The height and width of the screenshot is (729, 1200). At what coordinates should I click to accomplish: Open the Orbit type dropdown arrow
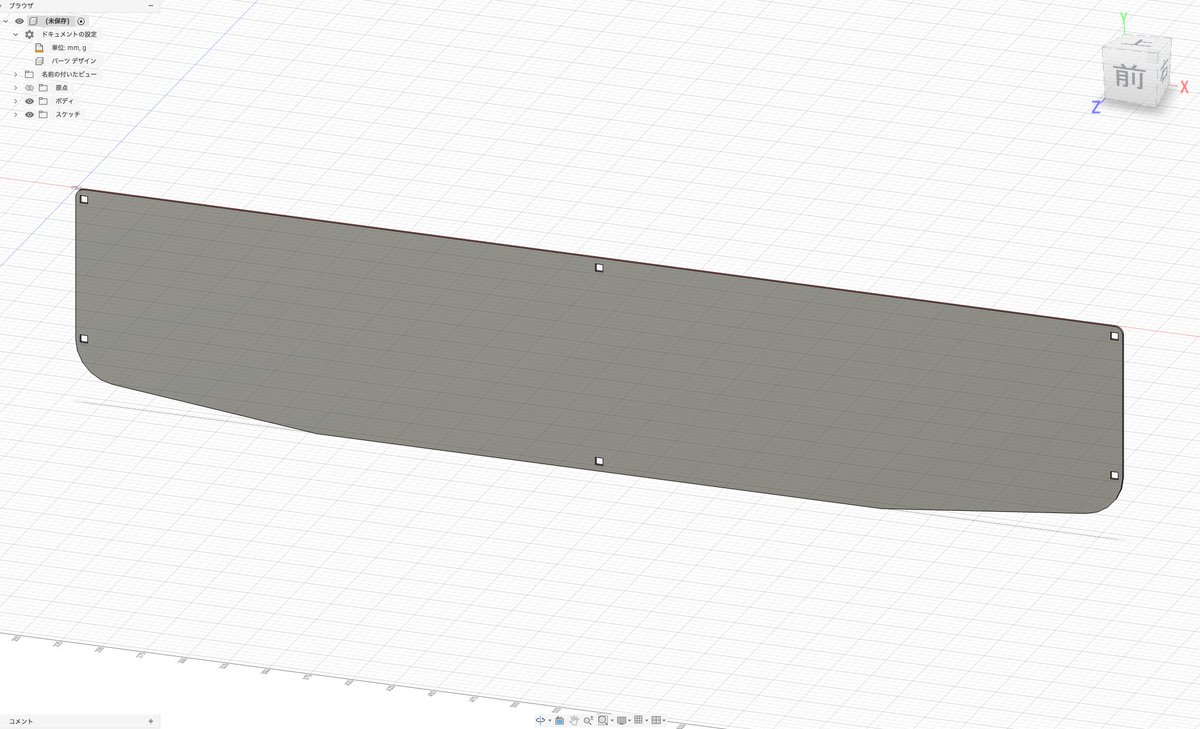tap(550, 721)
